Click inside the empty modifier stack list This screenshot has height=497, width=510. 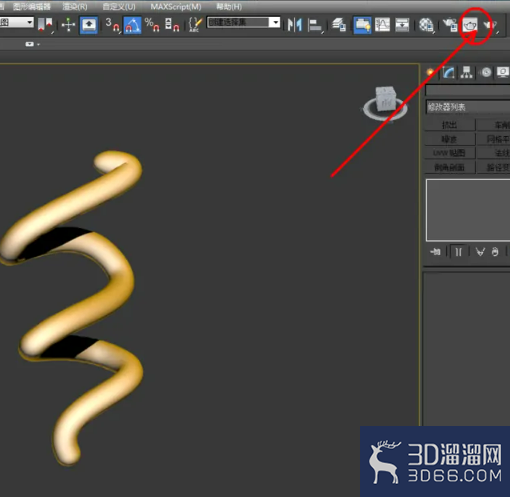pos(468,210)
